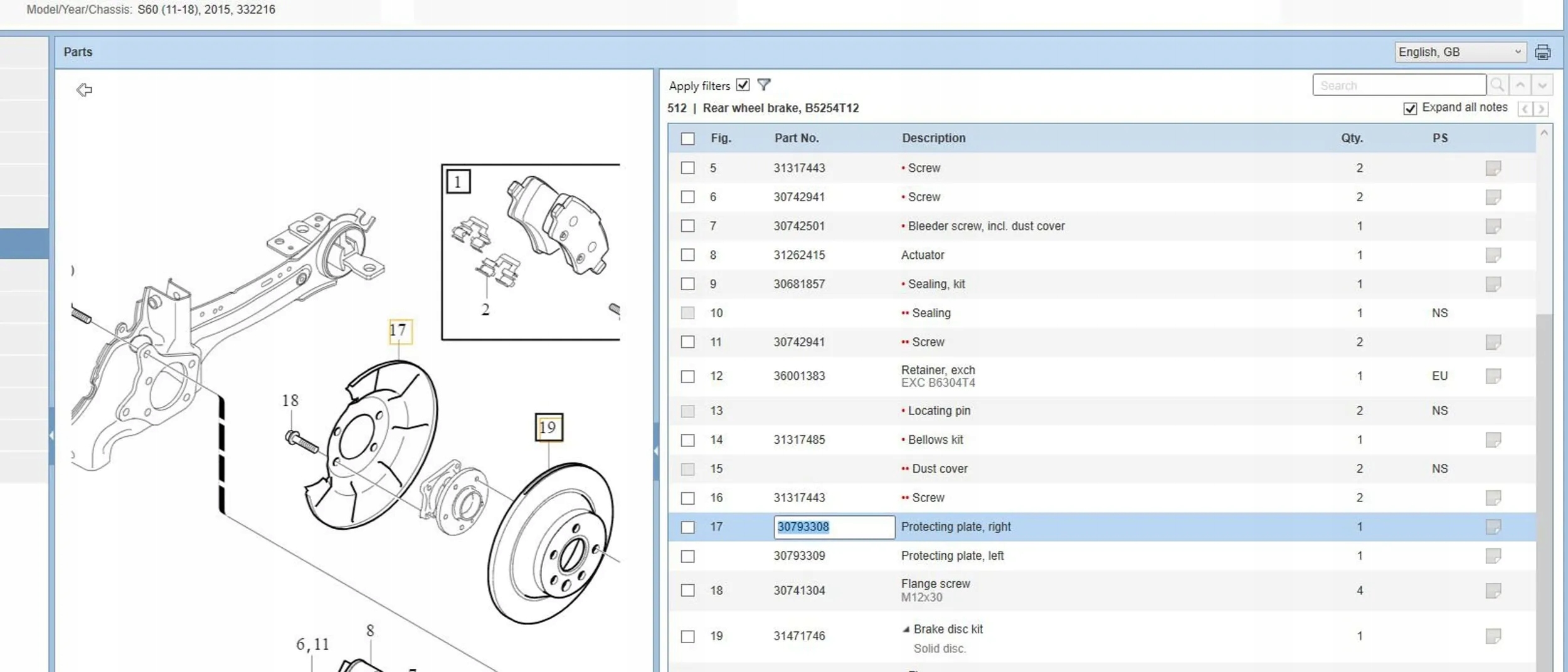Open the English, GB language dropdown
The width and height of the screenshot is (1568, 672).
(1459, 52)
